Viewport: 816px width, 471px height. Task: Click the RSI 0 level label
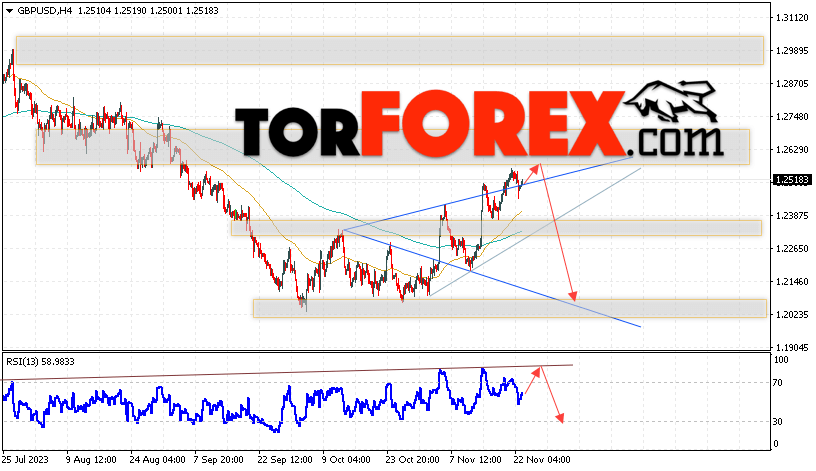776,444
